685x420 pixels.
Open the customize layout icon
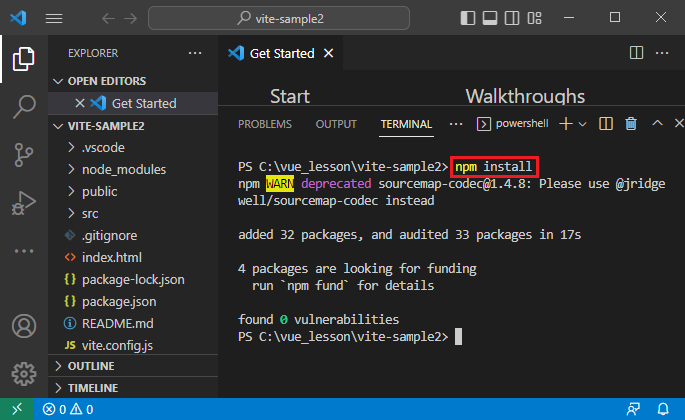tap(534, 18)
